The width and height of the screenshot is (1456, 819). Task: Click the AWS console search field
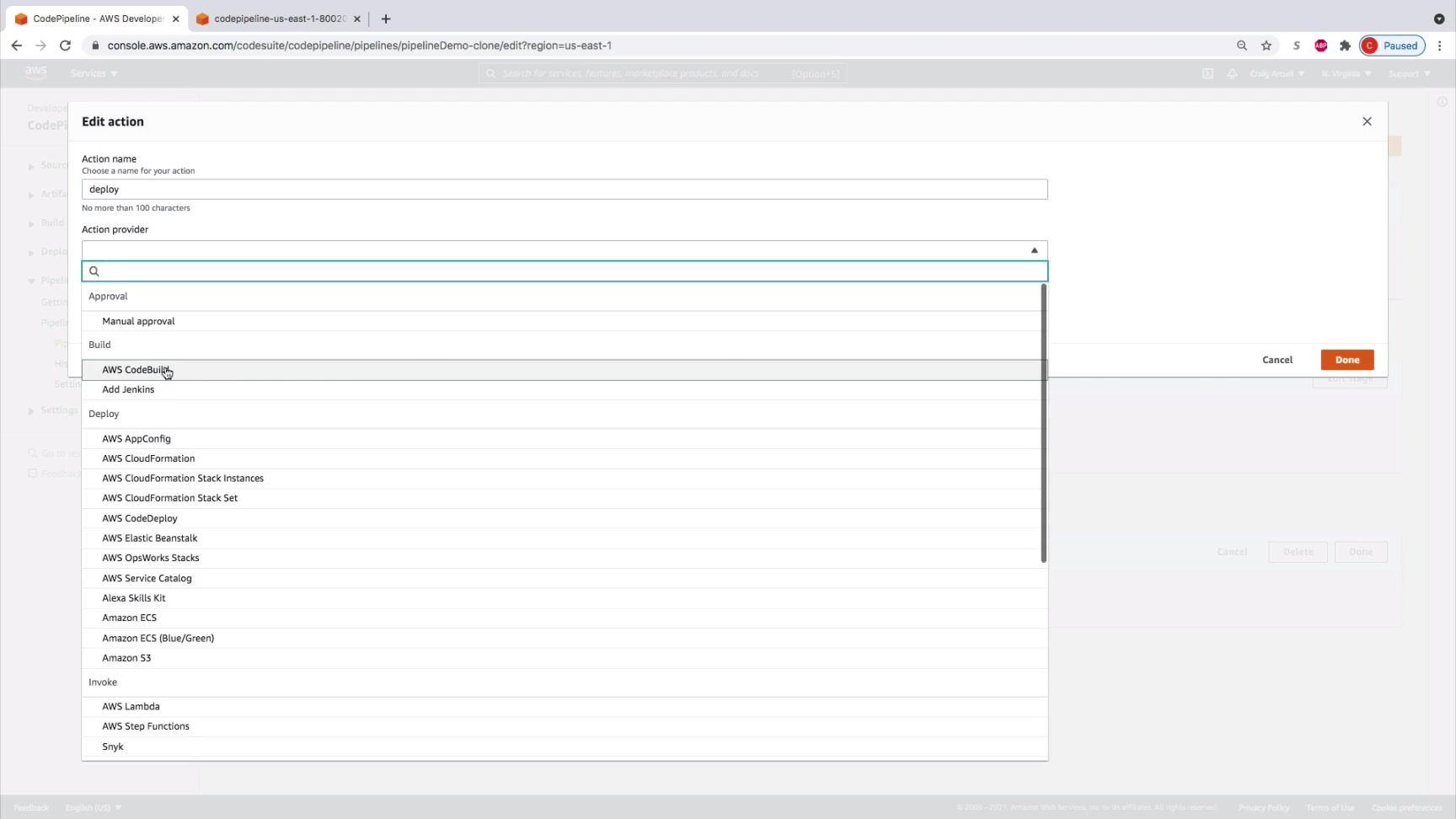pyautogui.click(x=663, y=73)
